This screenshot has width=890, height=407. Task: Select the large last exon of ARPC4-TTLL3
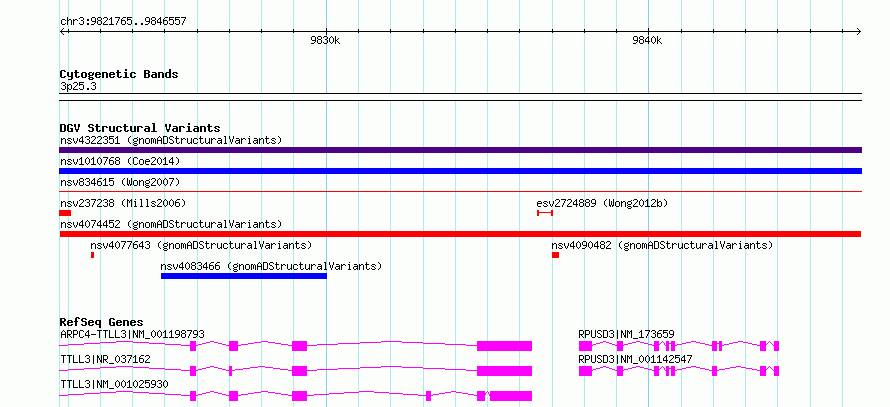pyautogui.click(x=505, y=346)
